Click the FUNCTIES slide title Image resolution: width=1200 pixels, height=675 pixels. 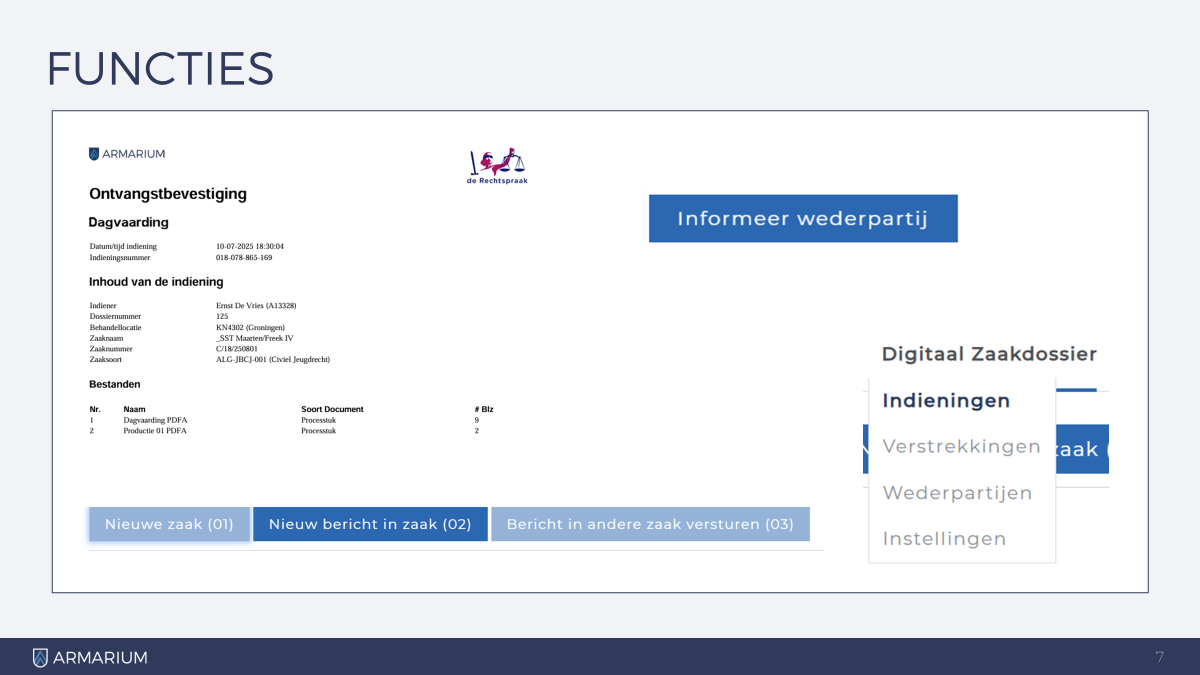click(x=160, y=68)
